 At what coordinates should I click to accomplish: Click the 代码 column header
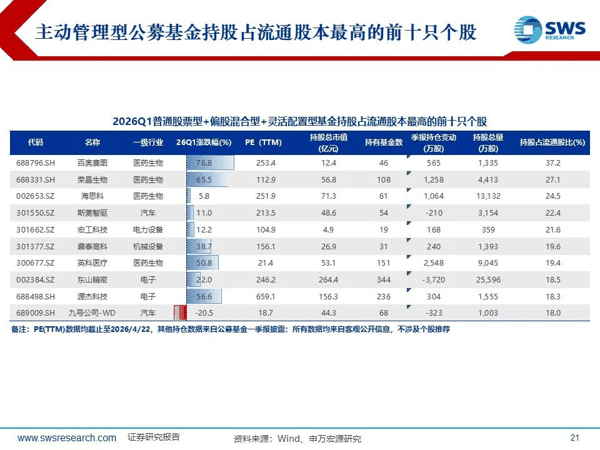36,142
